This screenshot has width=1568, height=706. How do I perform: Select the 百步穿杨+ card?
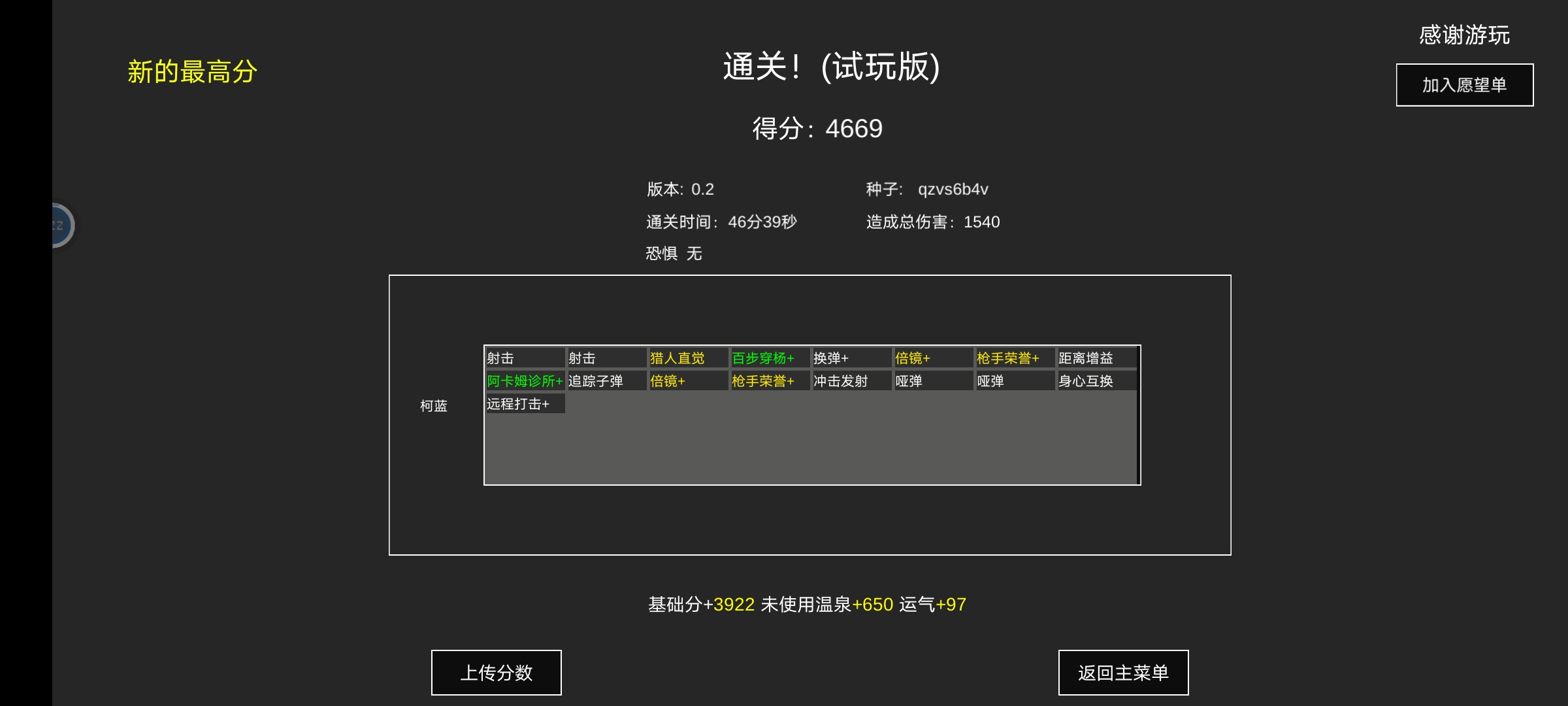tap(770, 358)
